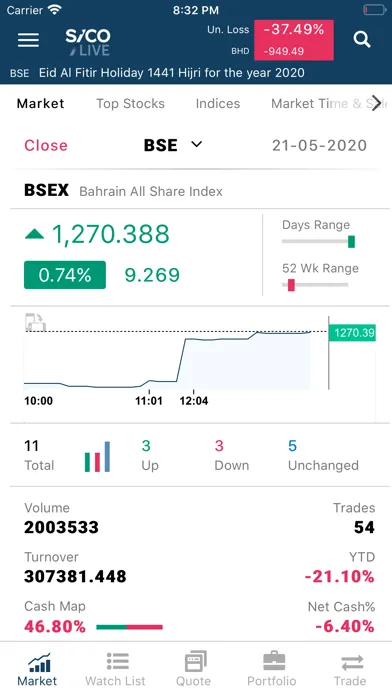The width and height of the screenshot is (392, 696).
Task: Tap the BHD -949.49 value
Action: click(284, 51)
